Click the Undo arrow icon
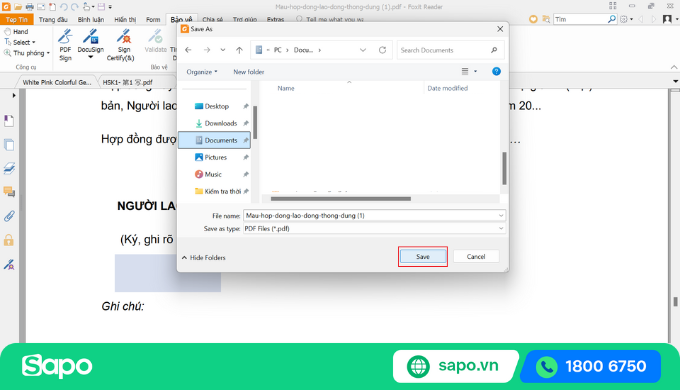The height and width of the screenshot is (390, 680). [x=64, y=7]
